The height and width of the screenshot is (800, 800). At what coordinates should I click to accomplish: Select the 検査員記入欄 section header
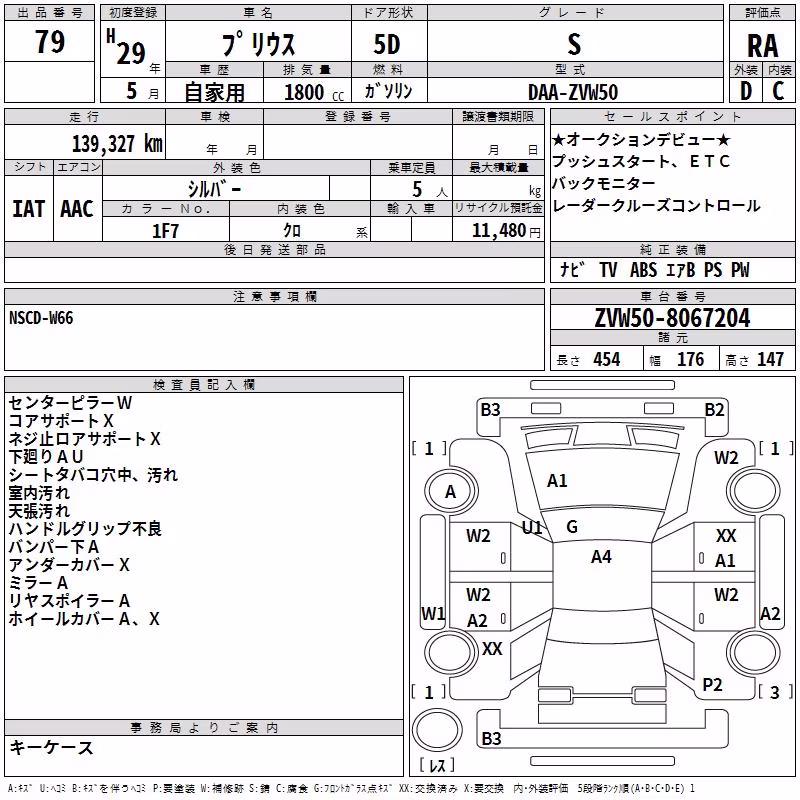[204, 385]
